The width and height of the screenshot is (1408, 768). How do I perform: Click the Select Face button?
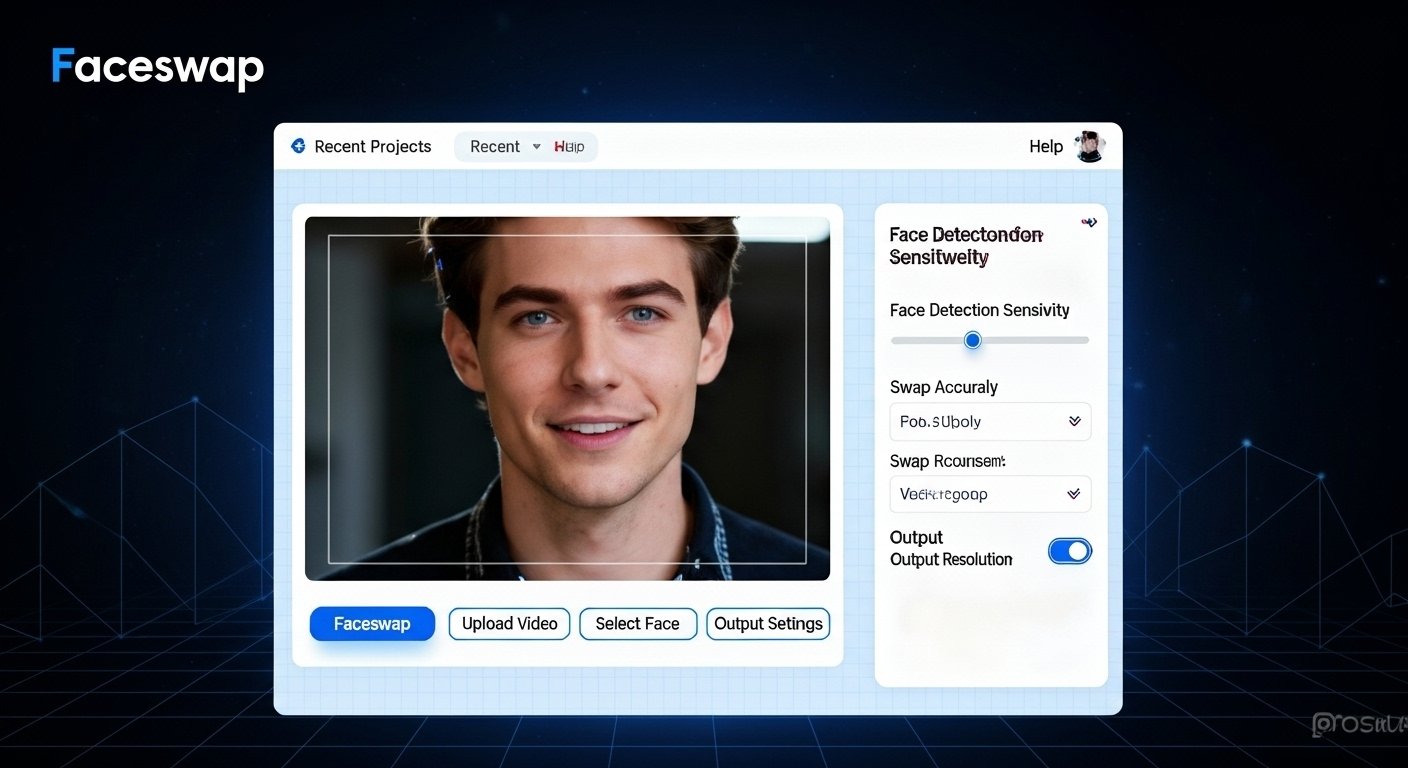637,623
